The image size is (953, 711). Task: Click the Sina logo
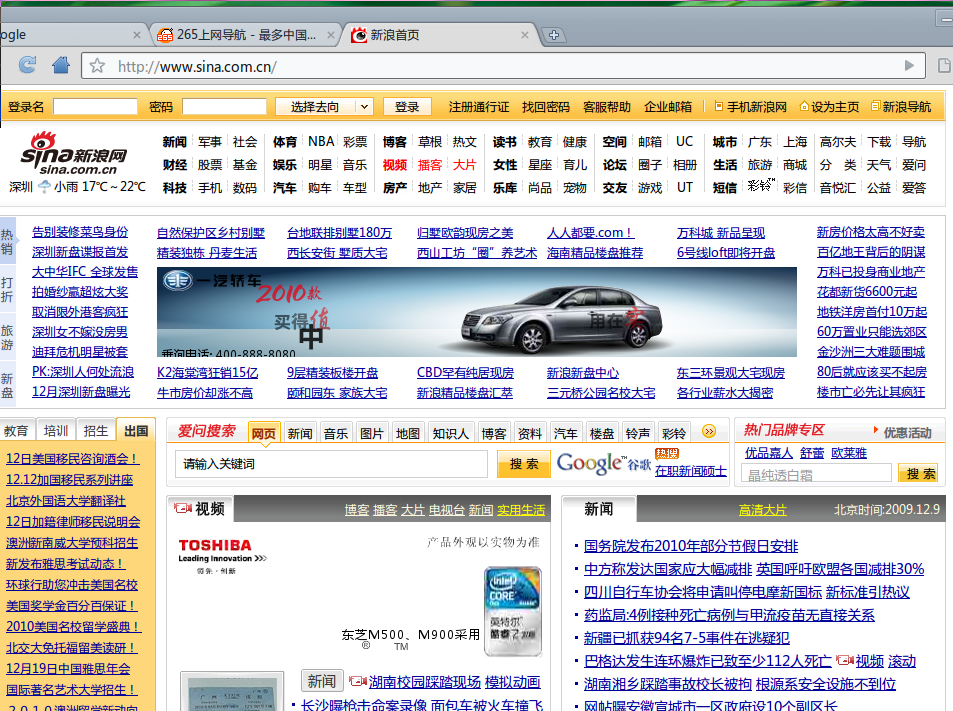click(74, 153)
